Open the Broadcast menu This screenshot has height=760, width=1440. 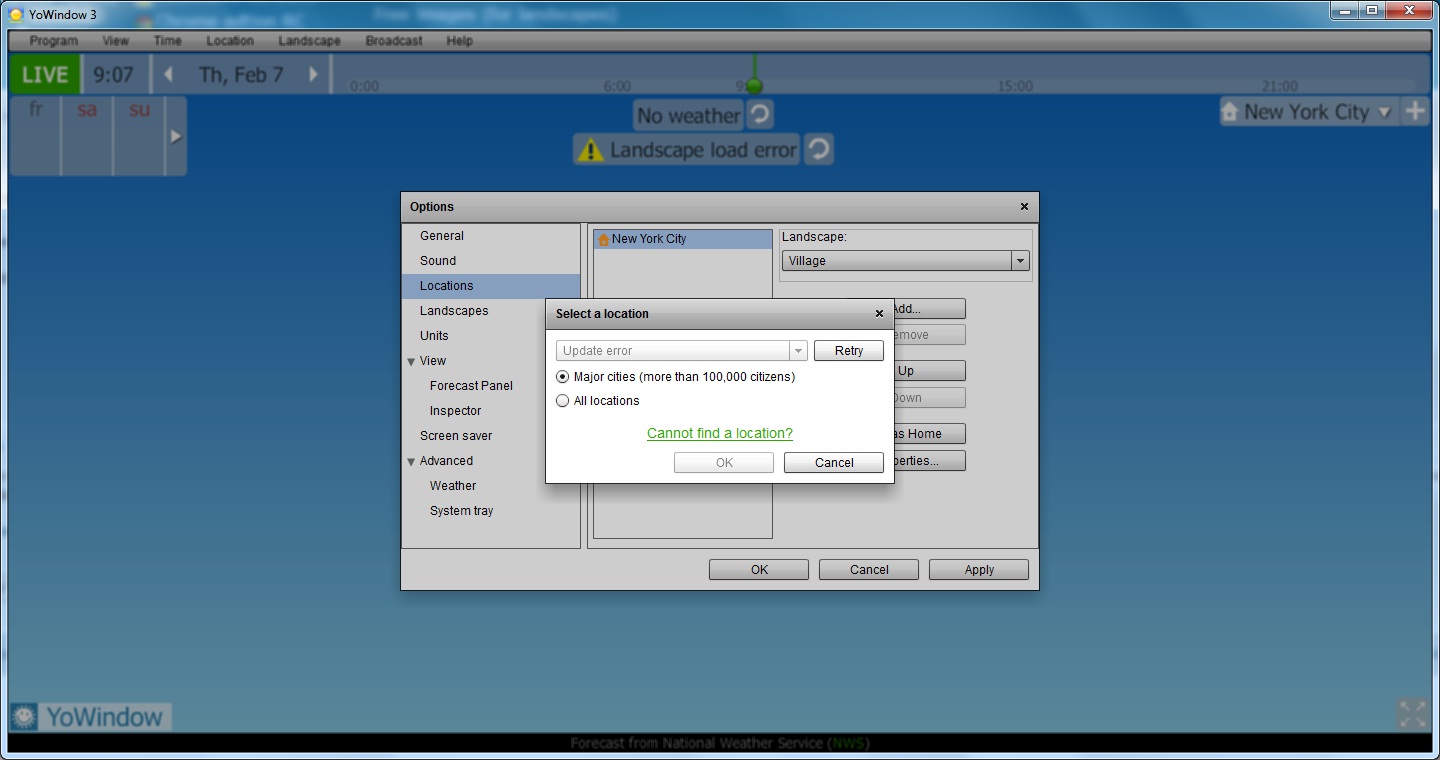394,41
